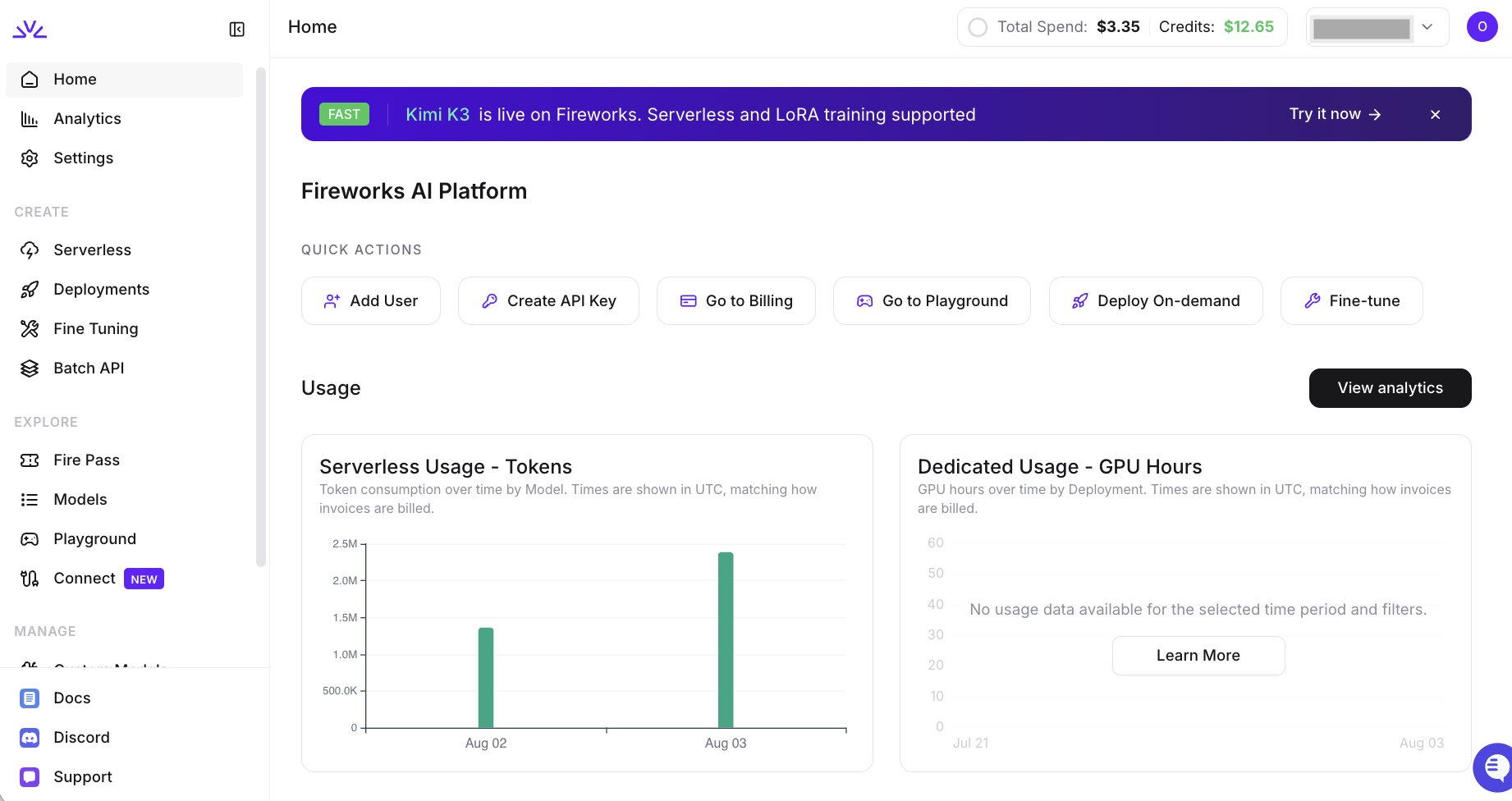Image resolution: width=1512 pixels, height=801 pixels.
Task: Open Analytics in the sidebar
Action: (x=124, y=119)
